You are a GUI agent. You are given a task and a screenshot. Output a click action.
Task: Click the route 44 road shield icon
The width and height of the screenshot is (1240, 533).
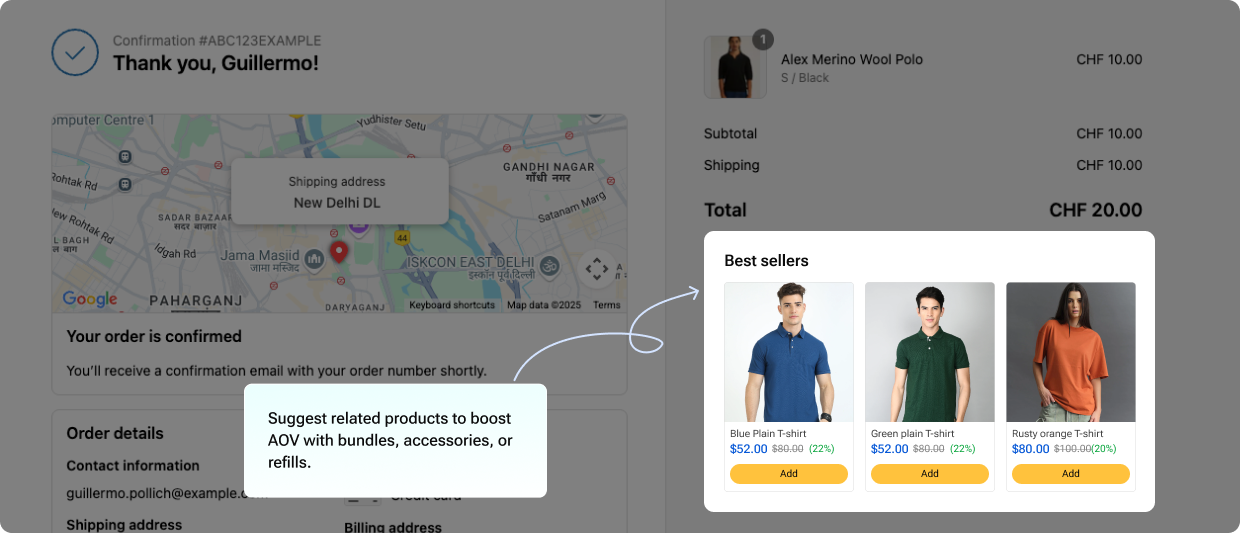point(401,238)
